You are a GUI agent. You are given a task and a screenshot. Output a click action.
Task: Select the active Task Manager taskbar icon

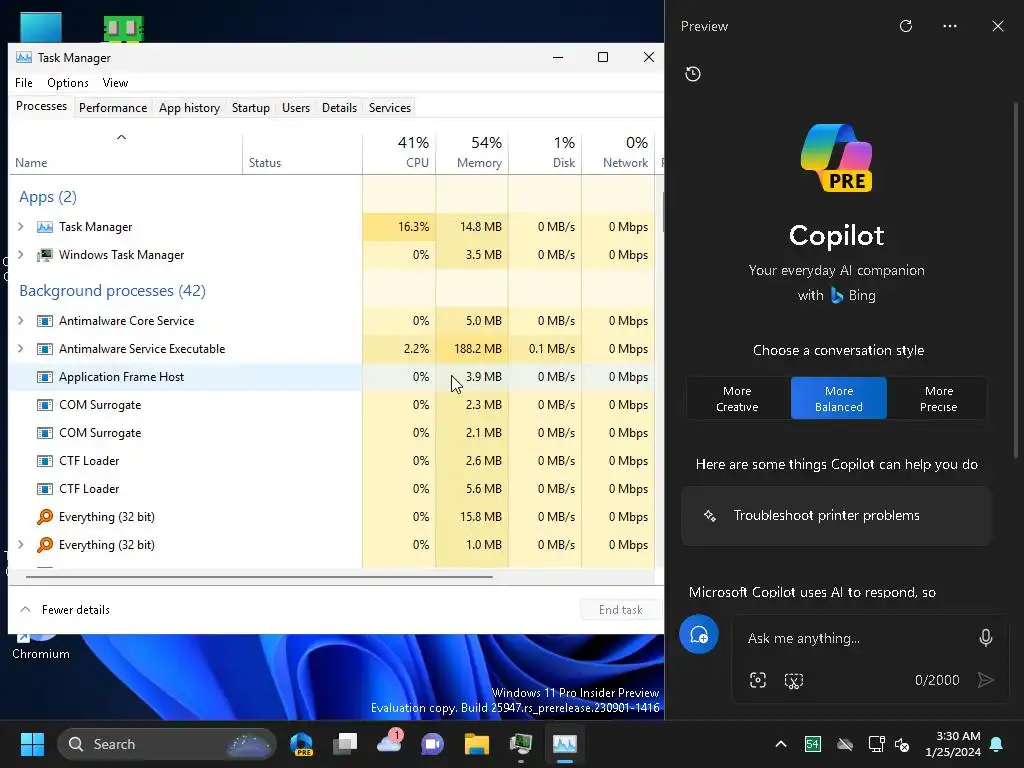[565, 744]
